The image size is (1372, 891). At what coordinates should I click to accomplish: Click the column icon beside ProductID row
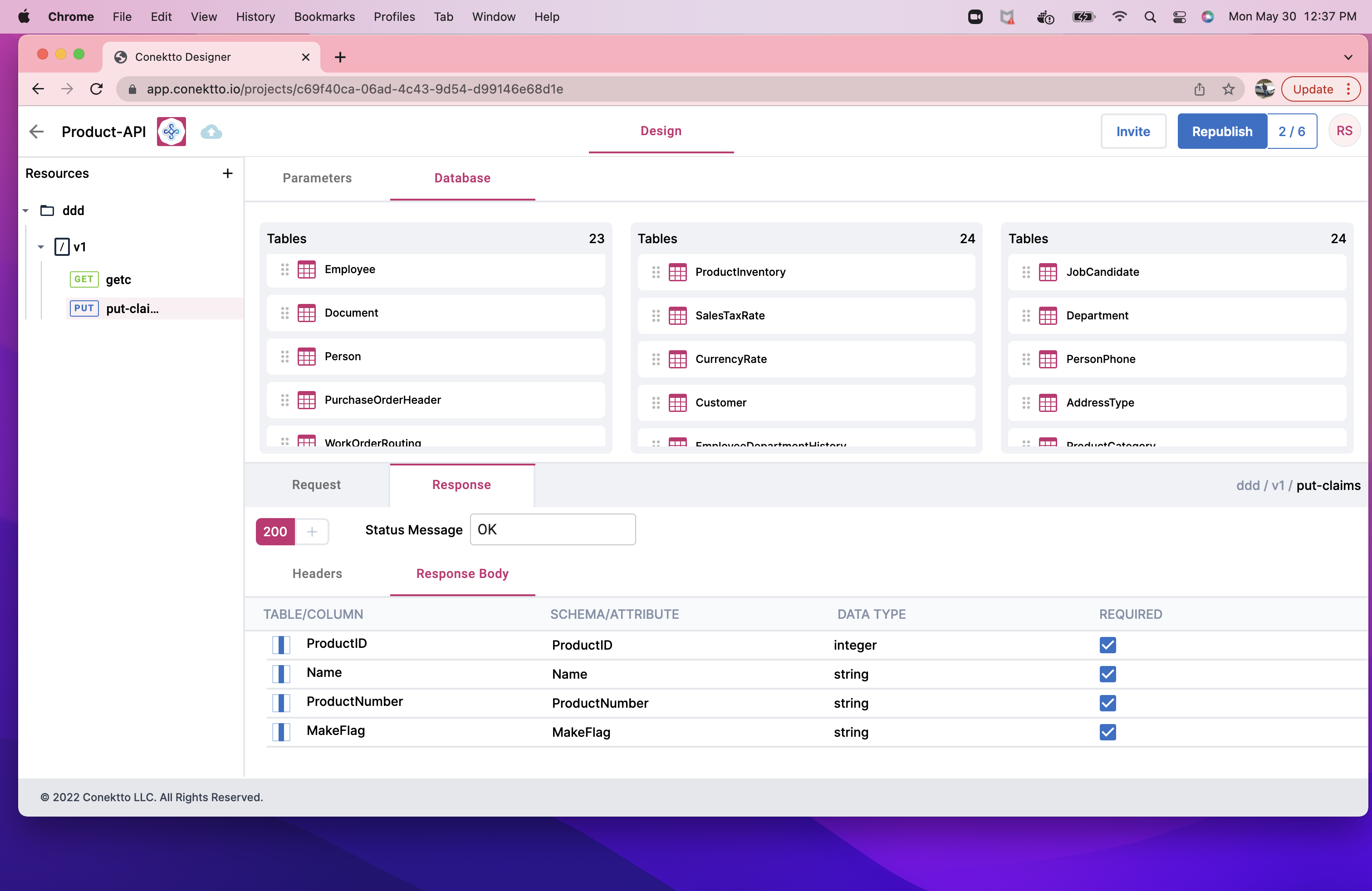[x=281, y=644]
